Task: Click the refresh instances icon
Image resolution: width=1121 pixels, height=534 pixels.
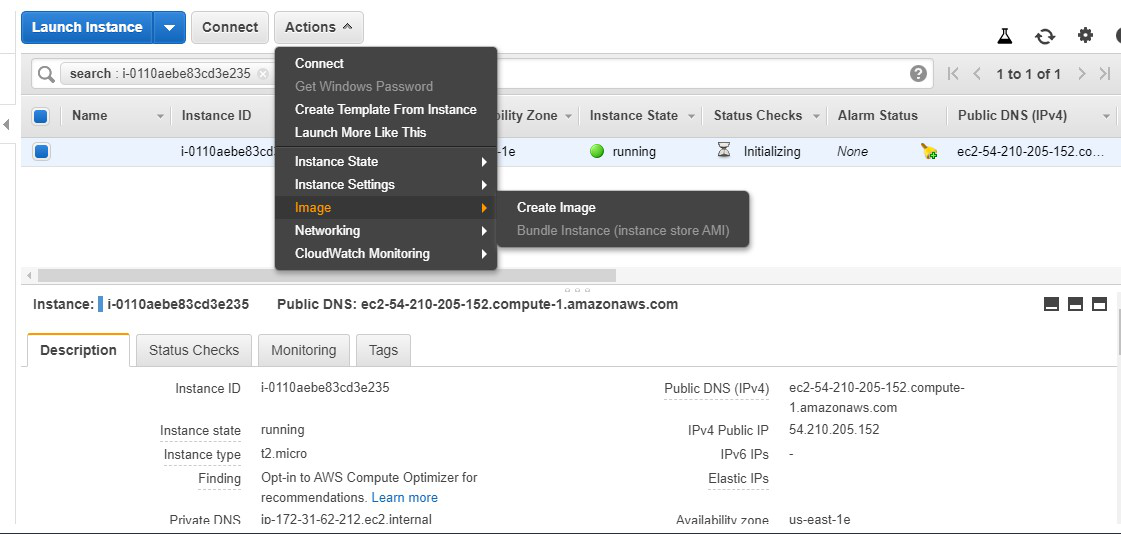Action: (x=1045, y=36)
